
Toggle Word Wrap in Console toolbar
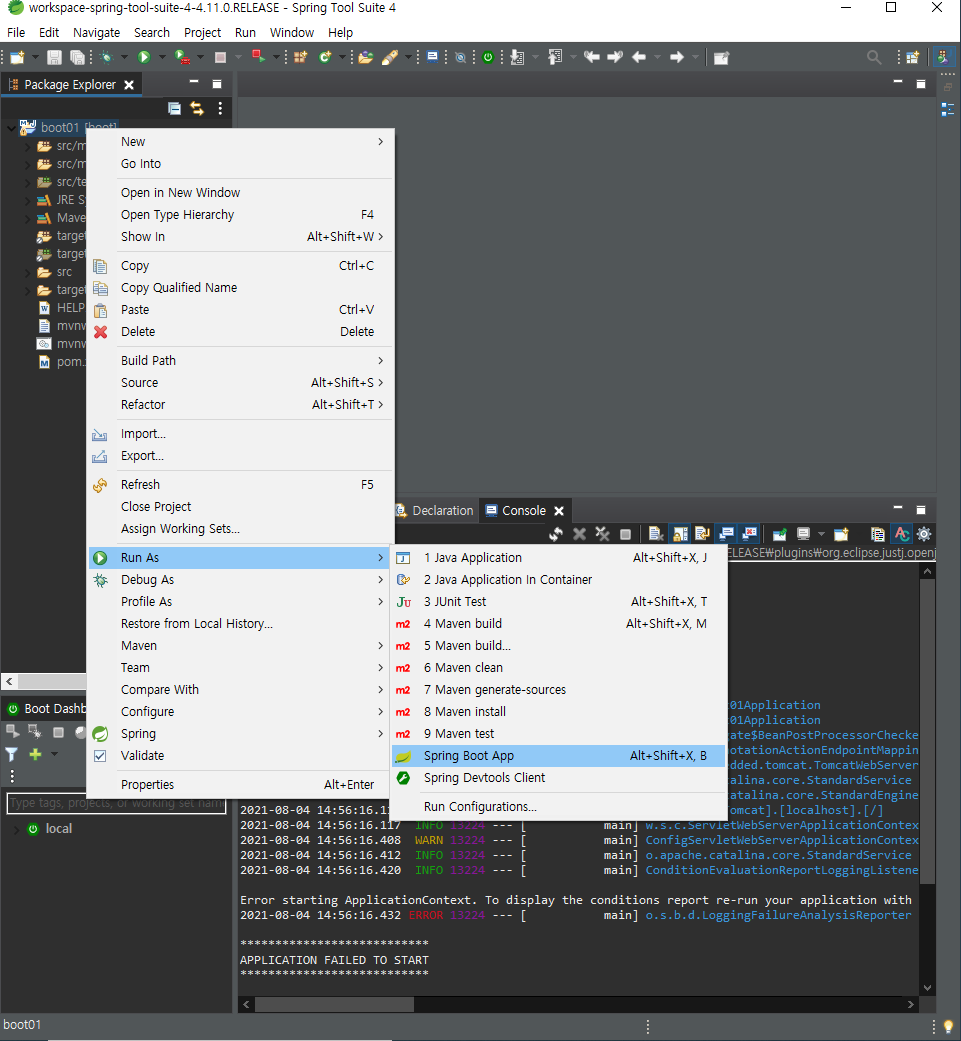click(702, 534)
